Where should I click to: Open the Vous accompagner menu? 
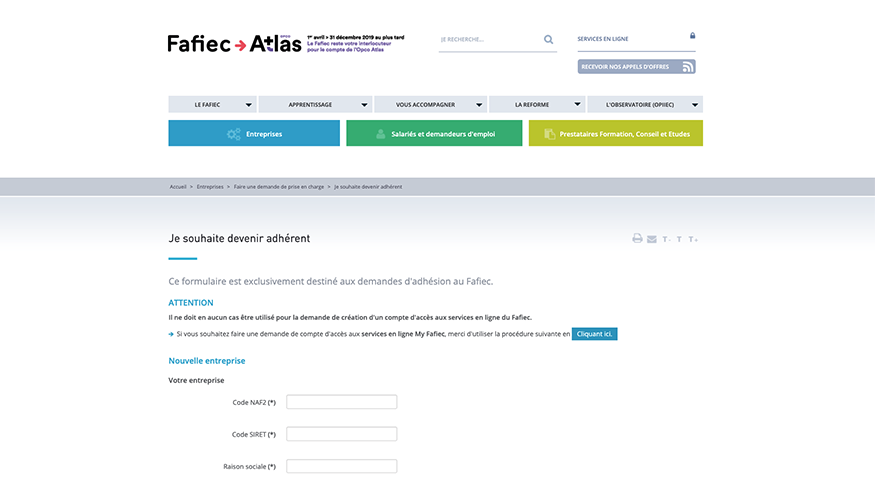pyautogui.click(x=430, y=104)
